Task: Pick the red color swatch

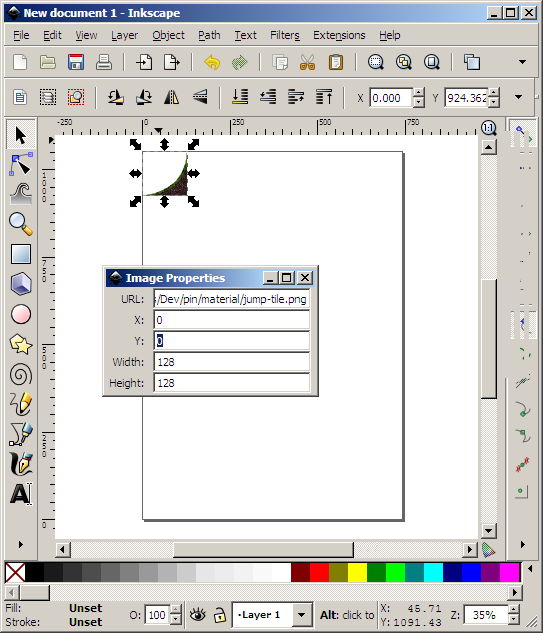Action: point(319,572)
